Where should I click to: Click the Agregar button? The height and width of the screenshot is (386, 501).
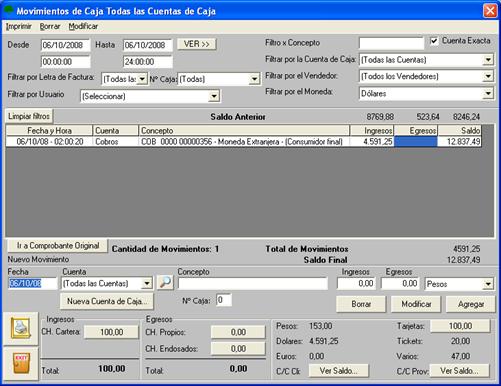pyautogui.click(x=471, y=304)
